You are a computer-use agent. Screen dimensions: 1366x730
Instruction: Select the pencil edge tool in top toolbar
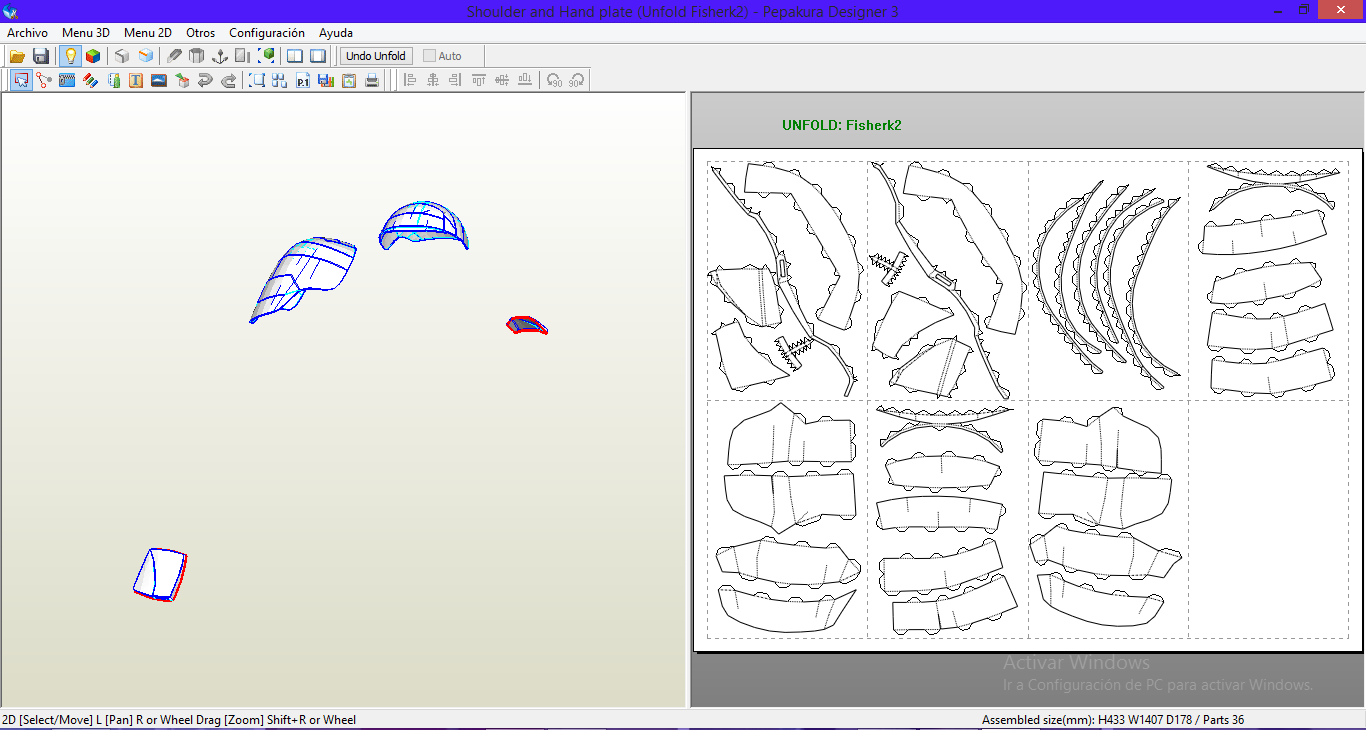tap(175, 56)
